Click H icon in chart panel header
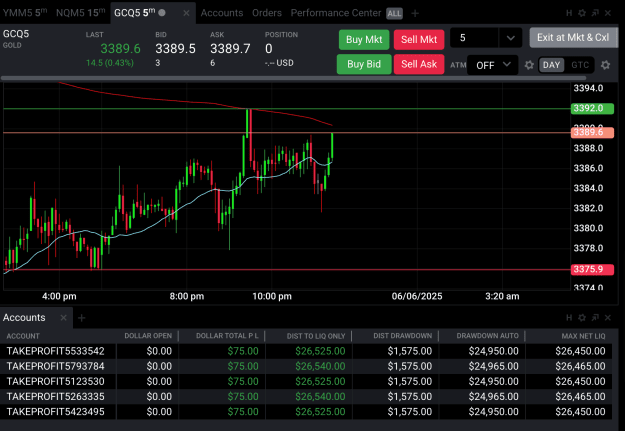The height and width of the screenshot is (431, 625). (x=569, y=13)
